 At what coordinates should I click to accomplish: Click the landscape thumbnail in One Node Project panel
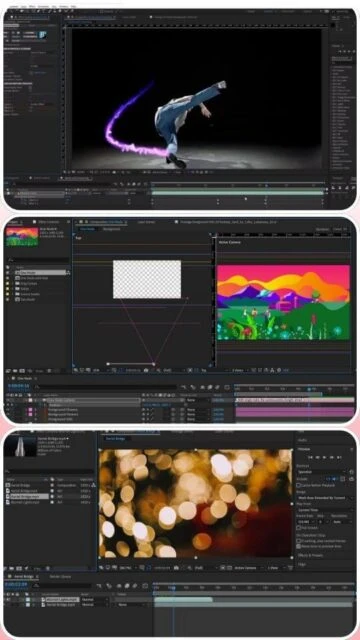click(22, 237)
